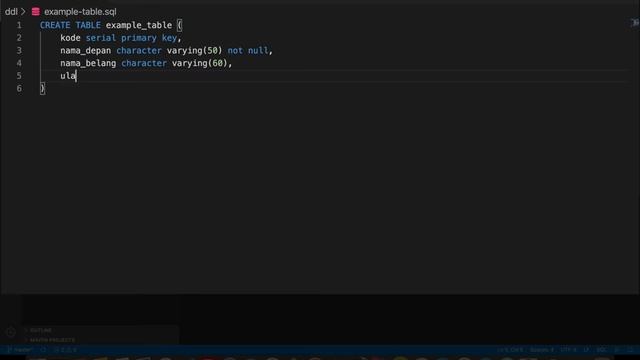Click character keyword on the nama_depan line
This screenshot has height=360, width=640.
[x=139, y=51]
